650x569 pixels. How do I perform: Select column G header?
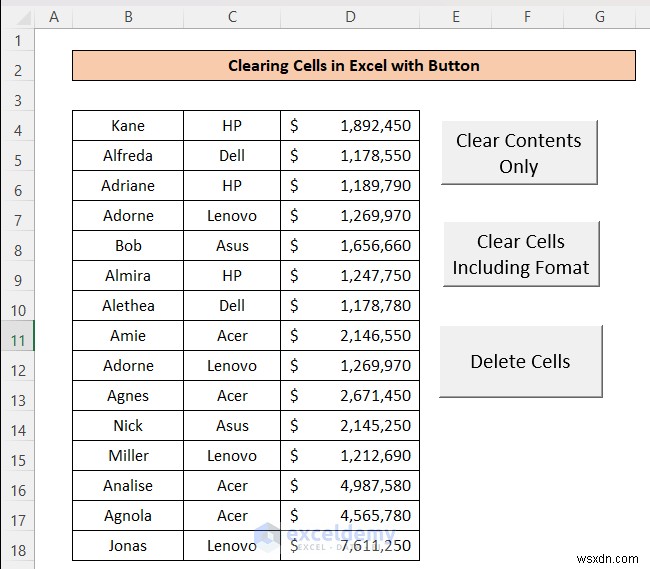[599, 17]
